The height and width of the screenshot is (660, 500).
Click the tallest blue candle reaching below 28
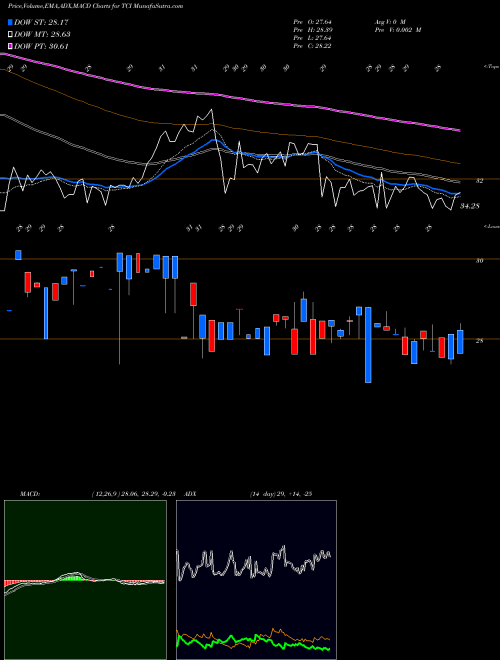coord(368,345)
